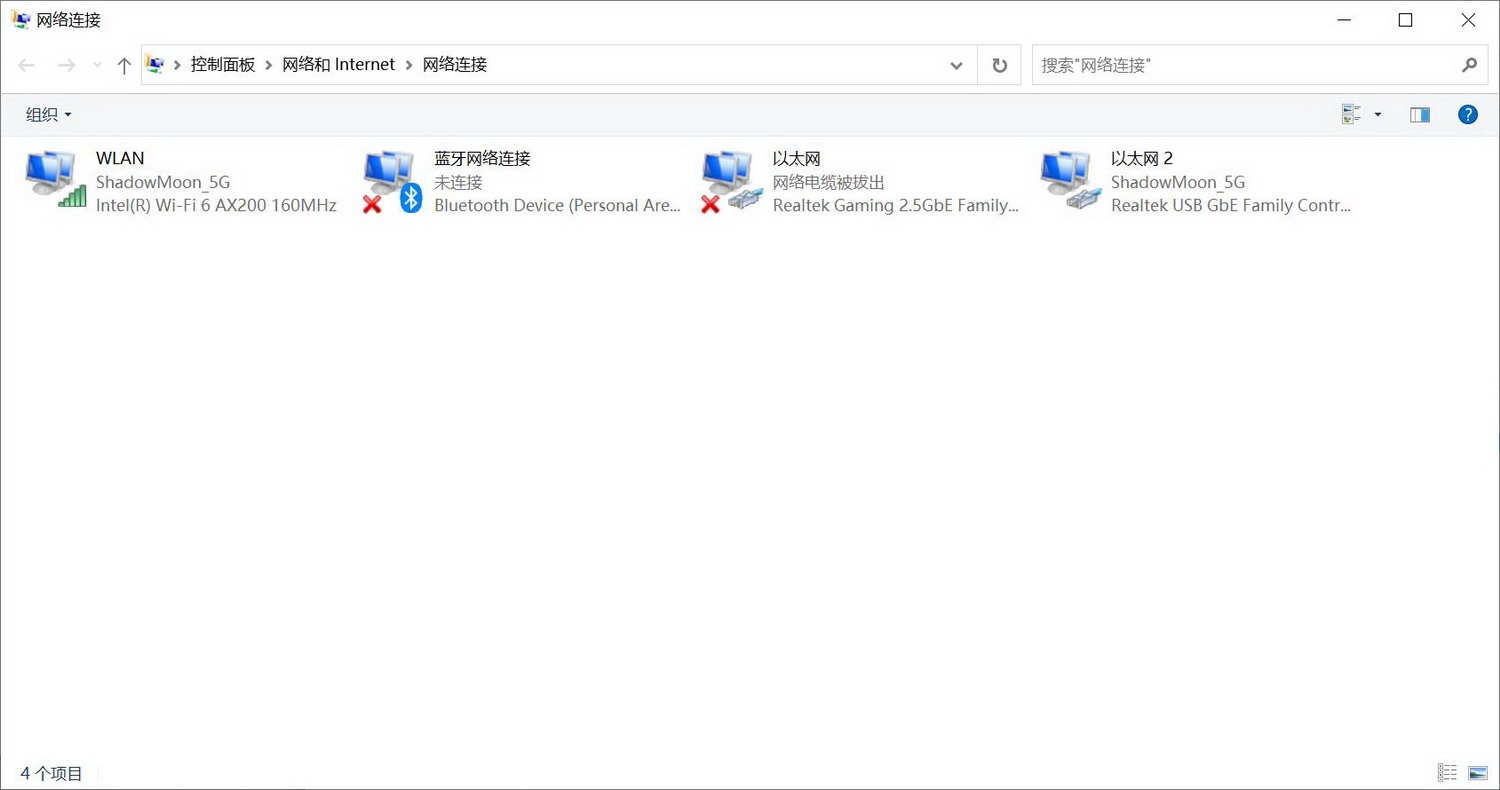1500x790 pixels.
Task: Click 网络和 Internet breadcrumb
Action: pyautogui.click(x=339, y=64)
